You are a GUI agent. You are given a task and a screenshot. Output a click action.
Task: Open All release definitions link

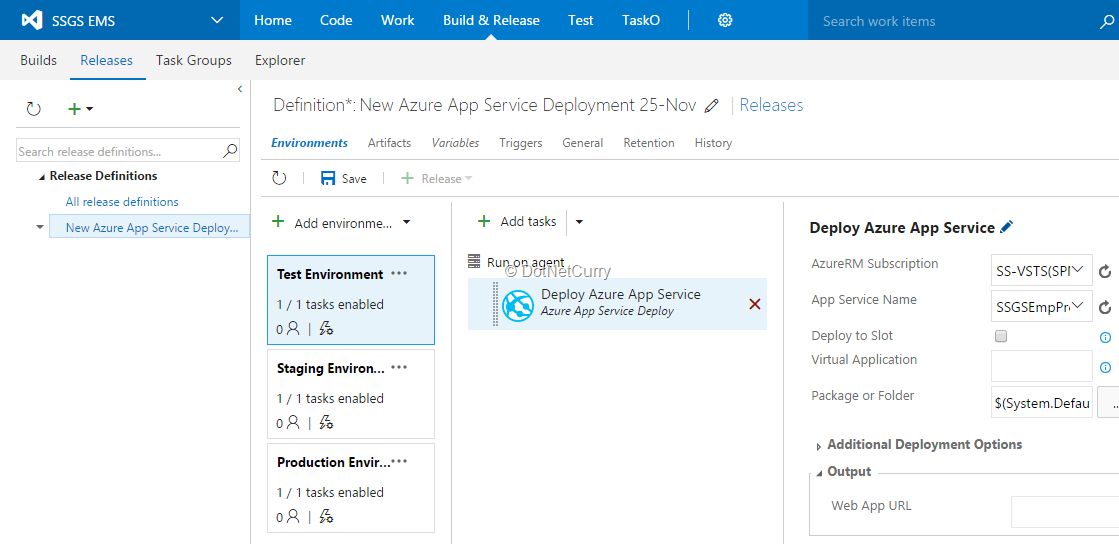(122, 202)
